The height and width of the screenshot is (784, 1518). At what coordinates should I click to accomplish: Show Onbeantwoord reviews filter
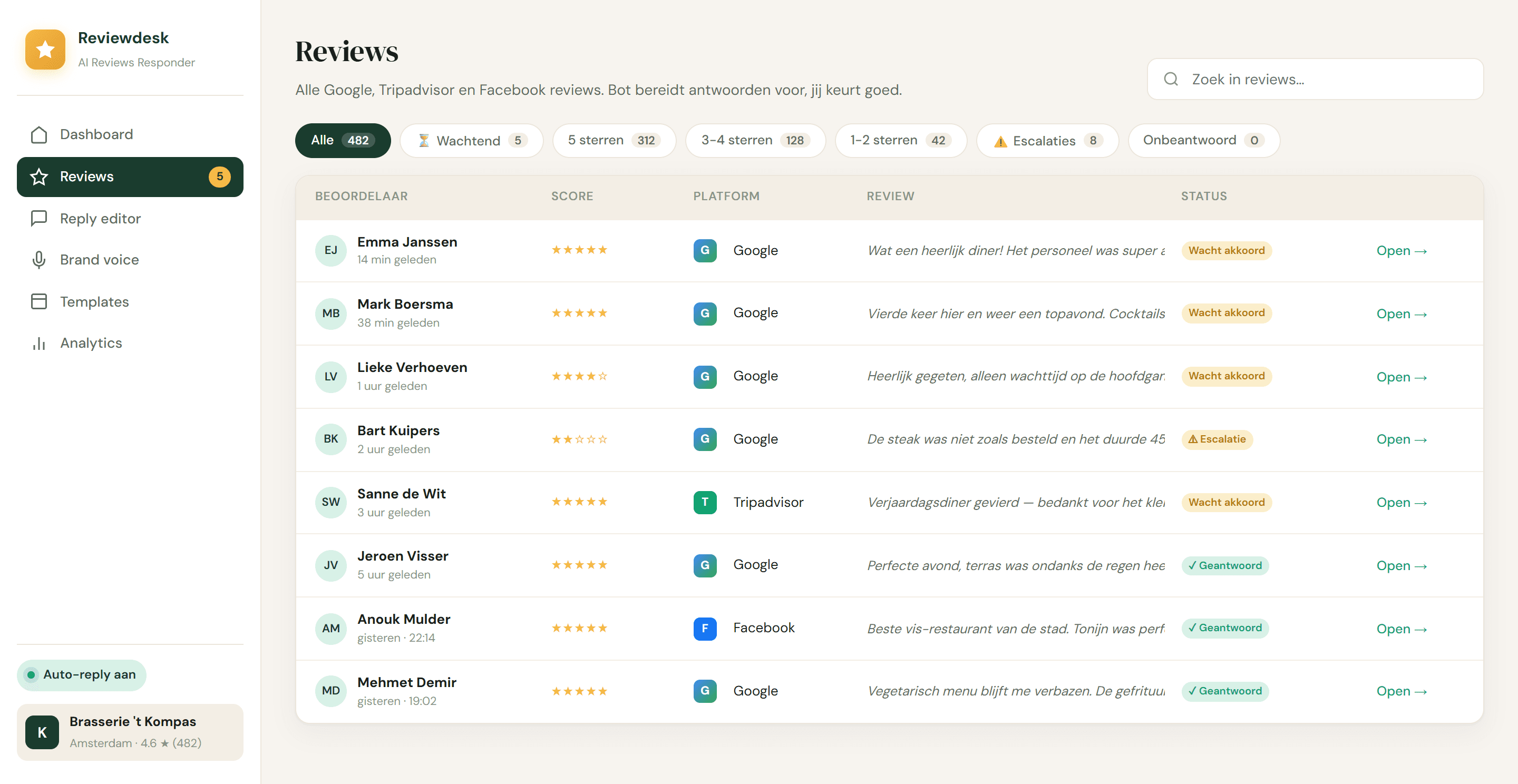[x=1203, y=140]
